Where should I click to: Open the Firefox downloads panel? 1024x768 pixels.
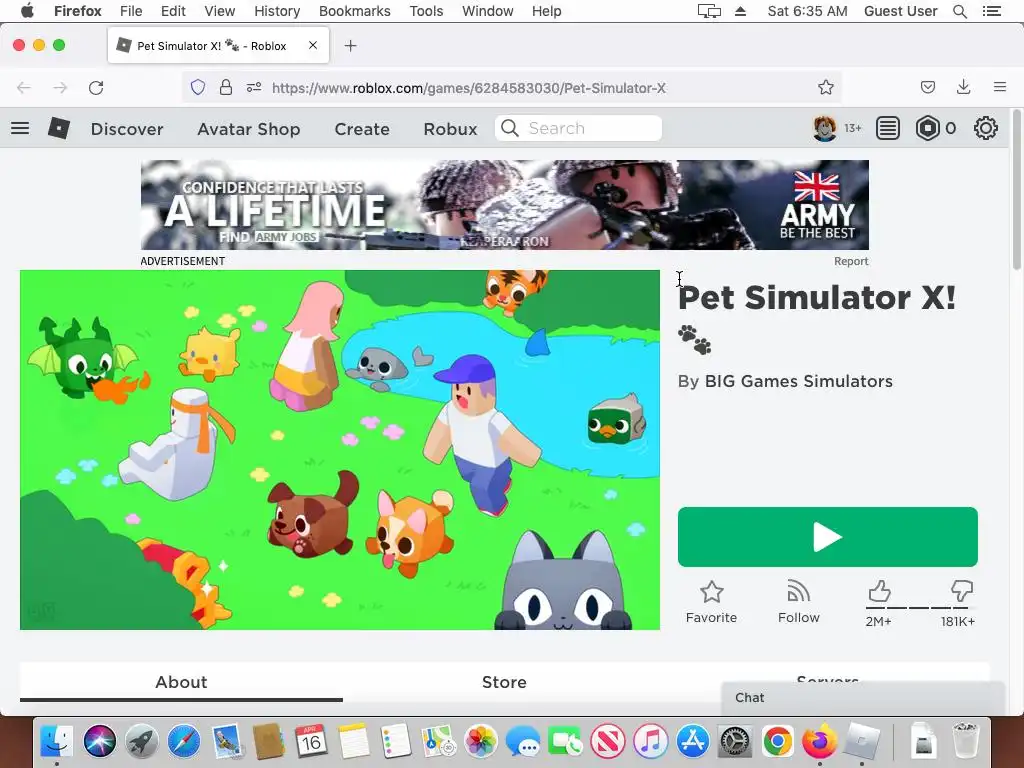coord(963,87)
